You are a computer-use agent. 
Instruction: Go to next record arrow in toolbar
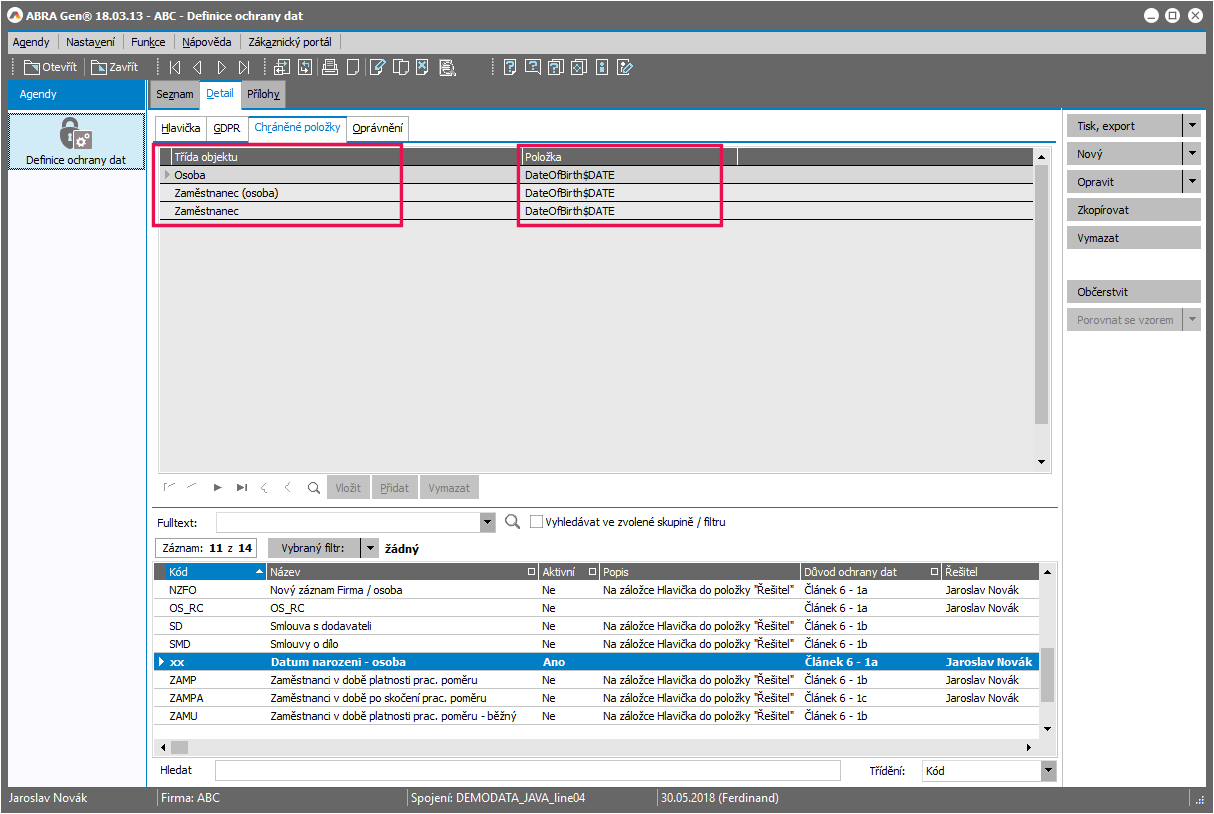[x=221, y=68]
